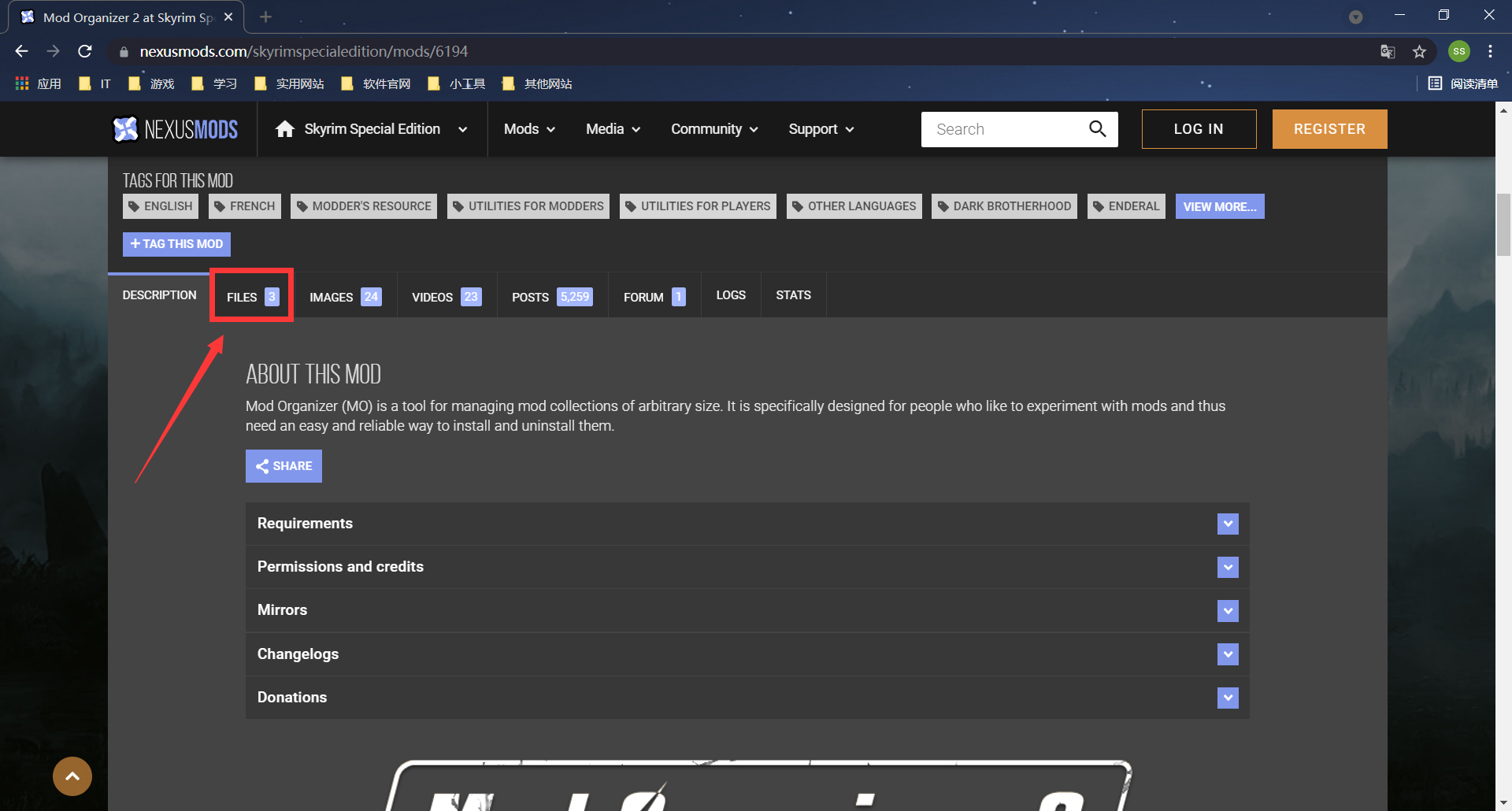Click the Nexus Mods logo
Image resolution: width=1512 pixels, height=811 pixels.
pos(175,128)
